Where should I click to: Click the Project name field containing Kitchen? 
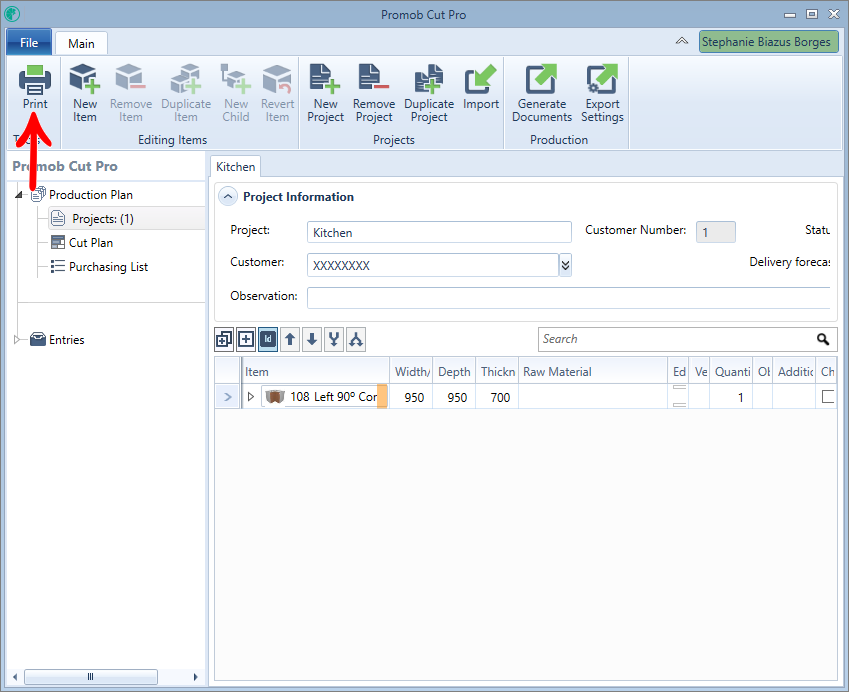pyautogui.click(x=439, y=232)
